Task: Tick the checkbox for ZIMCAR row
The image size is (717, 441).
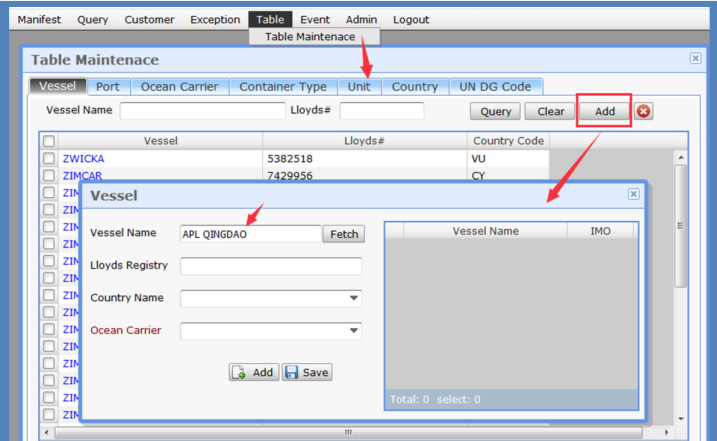Action: coord(49,176)
